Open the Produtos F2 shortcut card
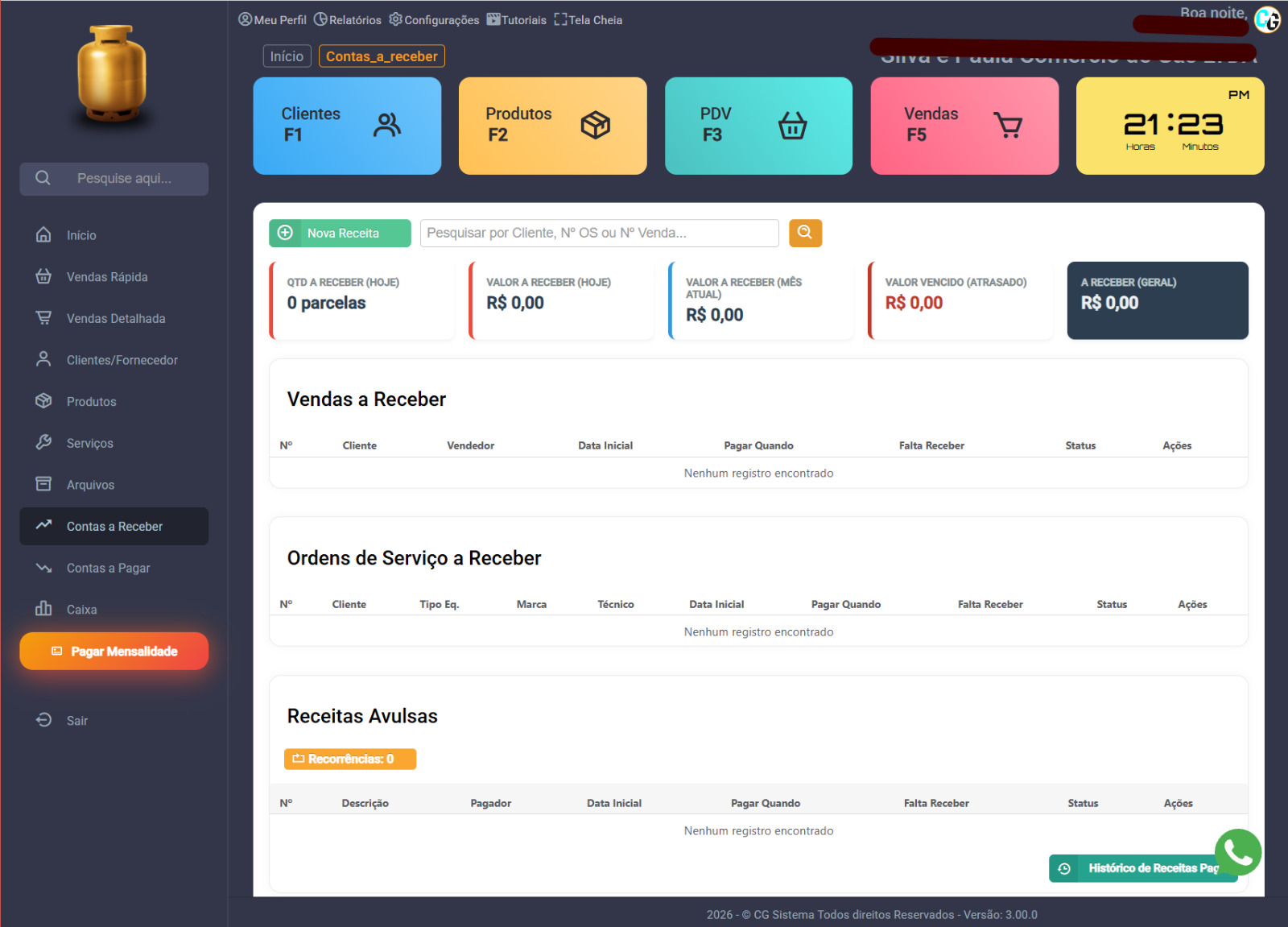This screenshot has height=927, width=1288. [x=552, y=126]
